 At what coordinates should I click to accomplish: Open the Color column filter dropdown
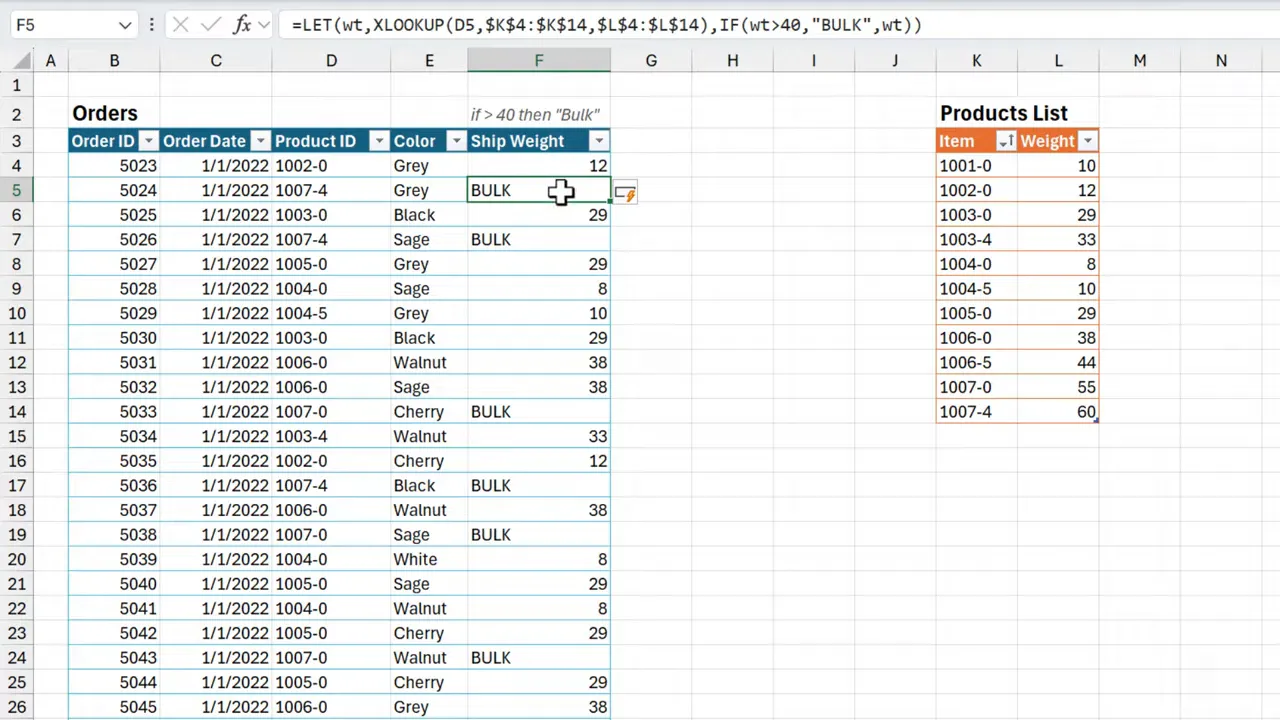pyautogui.click(x=455, y=140)
